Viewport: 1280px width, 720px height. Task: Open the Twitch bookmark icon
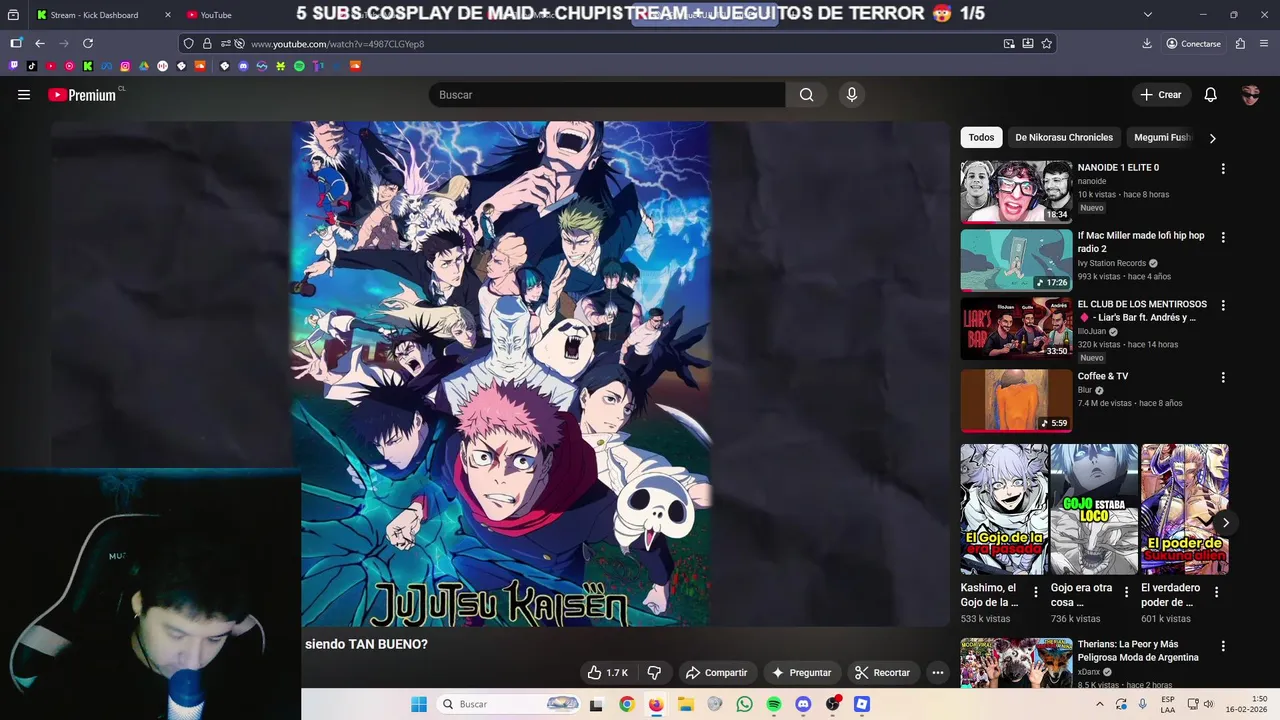coord(13,66)
